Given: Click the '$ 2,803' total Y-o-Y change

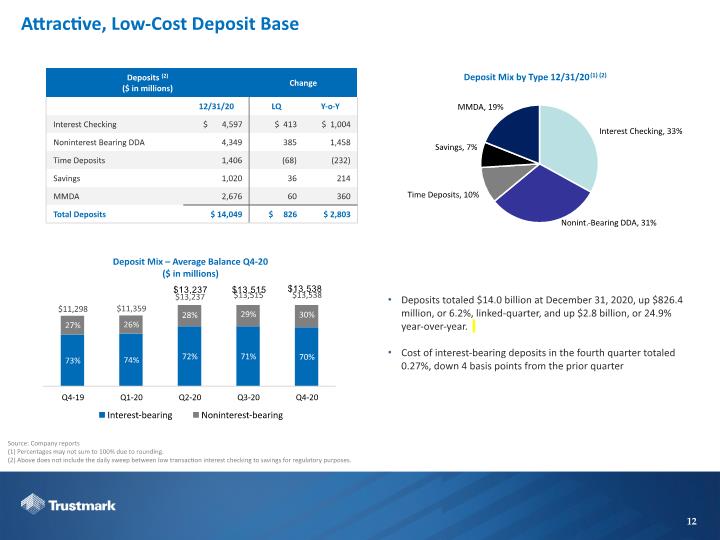Looking at the screenshot, I should [x=337, y=214].
